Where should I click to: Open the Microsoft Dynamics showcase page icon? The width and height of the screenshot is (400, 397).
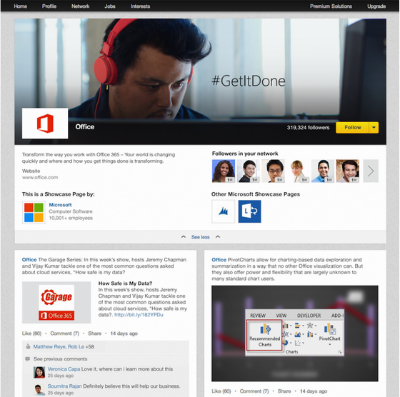223,211
